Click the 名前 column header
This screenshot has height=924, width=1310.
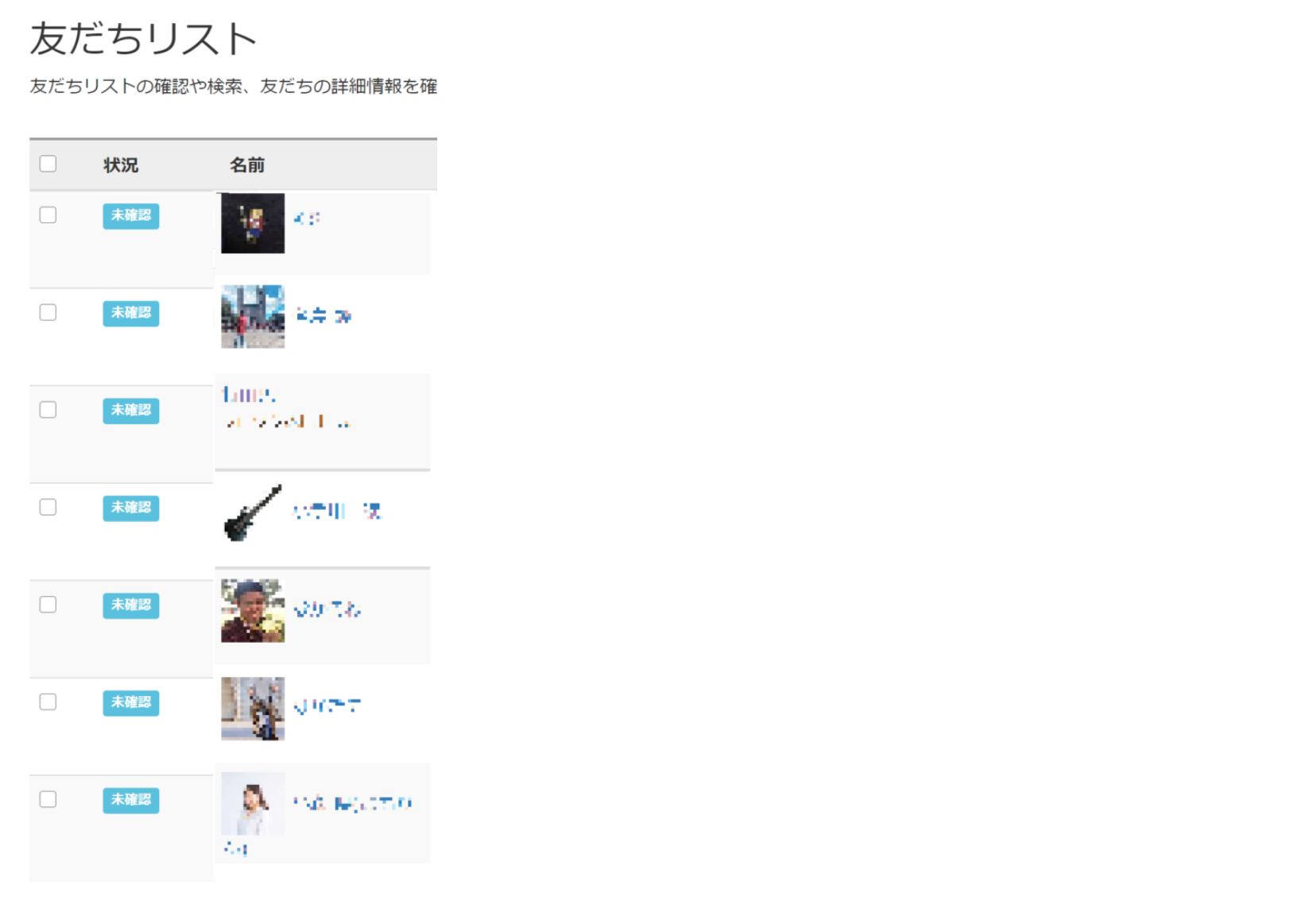coord(247,165)
